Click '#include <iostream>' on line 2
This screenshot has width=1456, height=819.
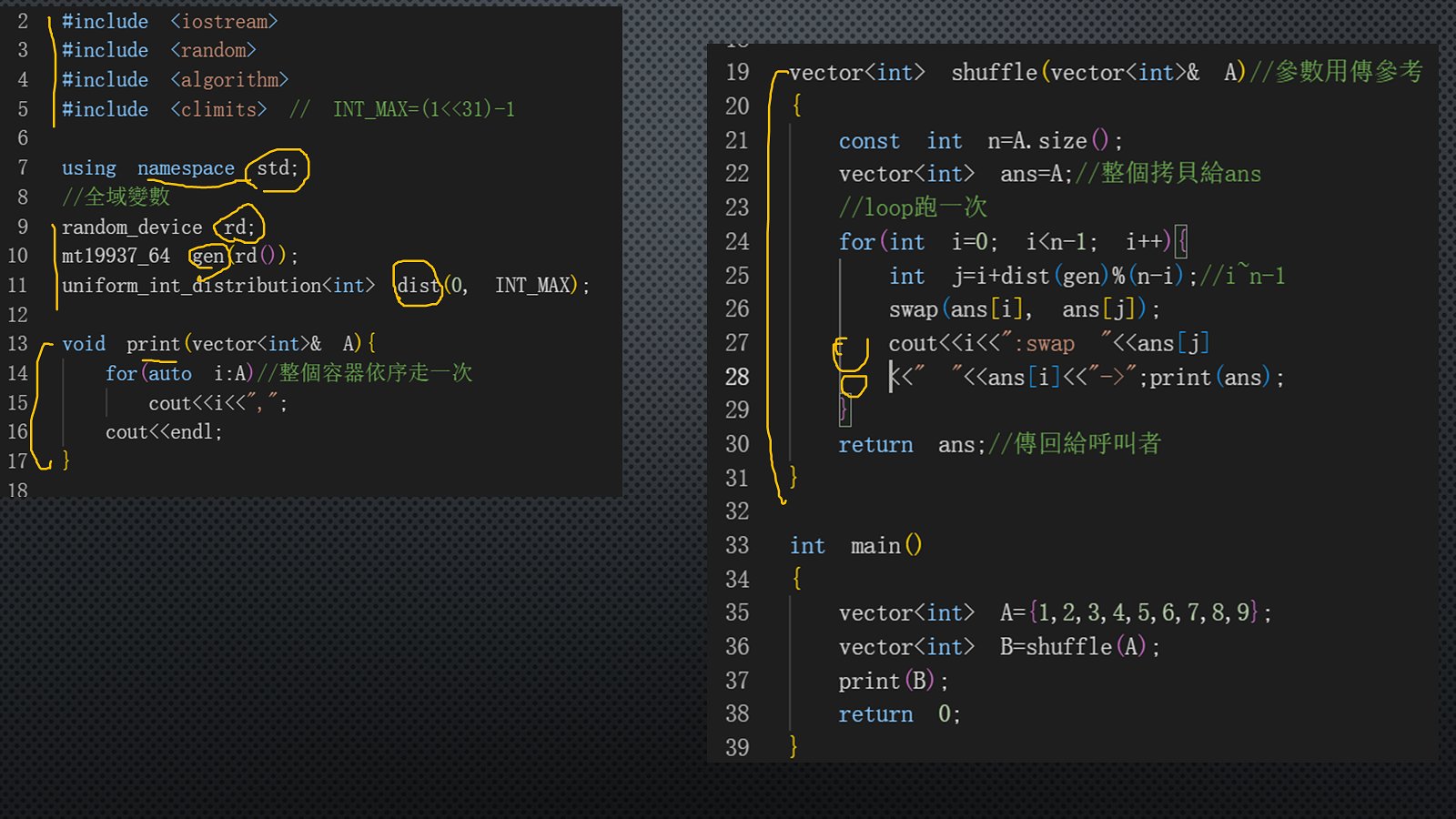coord(169,21)
